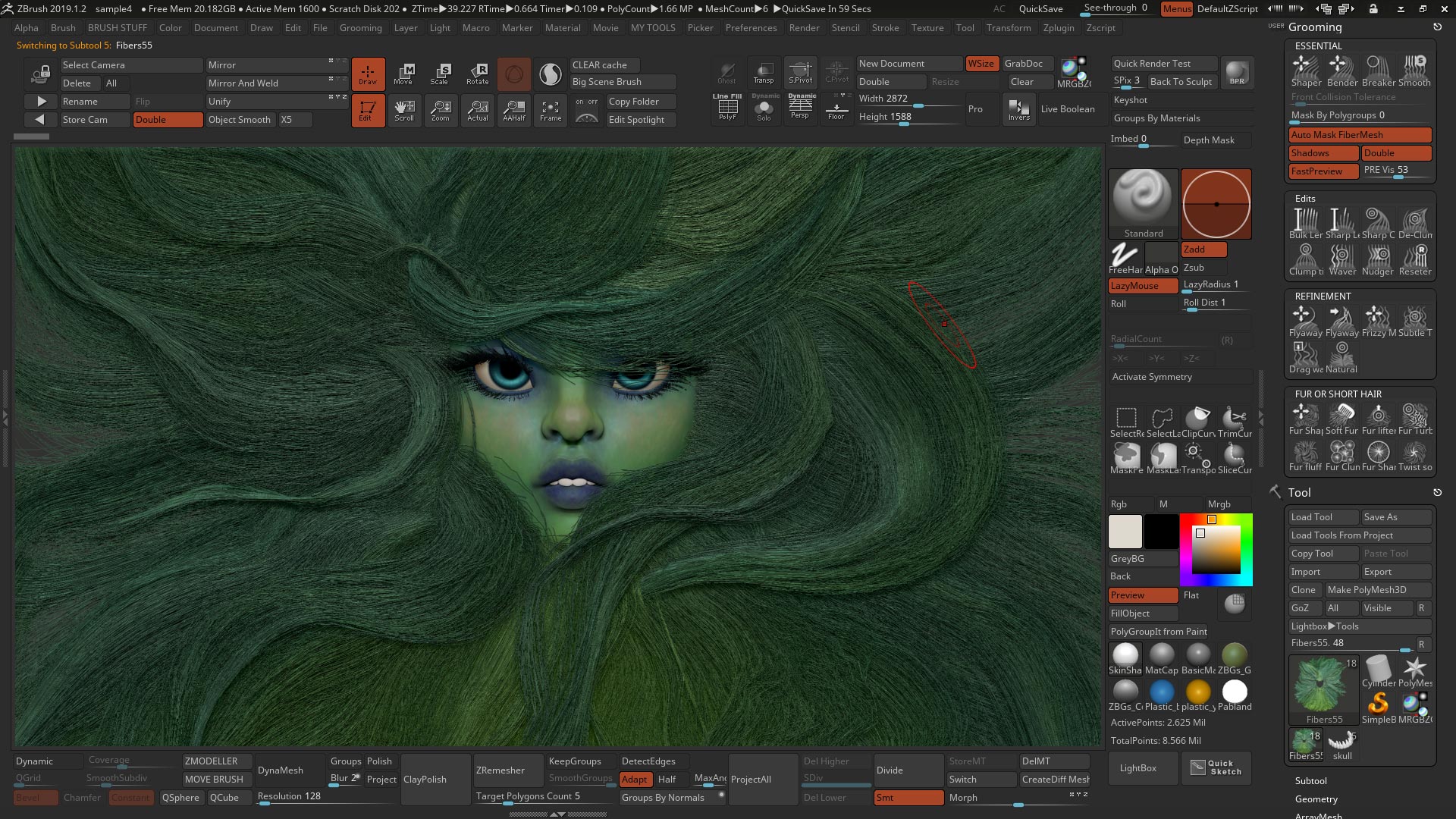The width and height of the screenshot is (1456, 819).
Task: Choose the Soft Fur brush
Action: [1342, 416]
